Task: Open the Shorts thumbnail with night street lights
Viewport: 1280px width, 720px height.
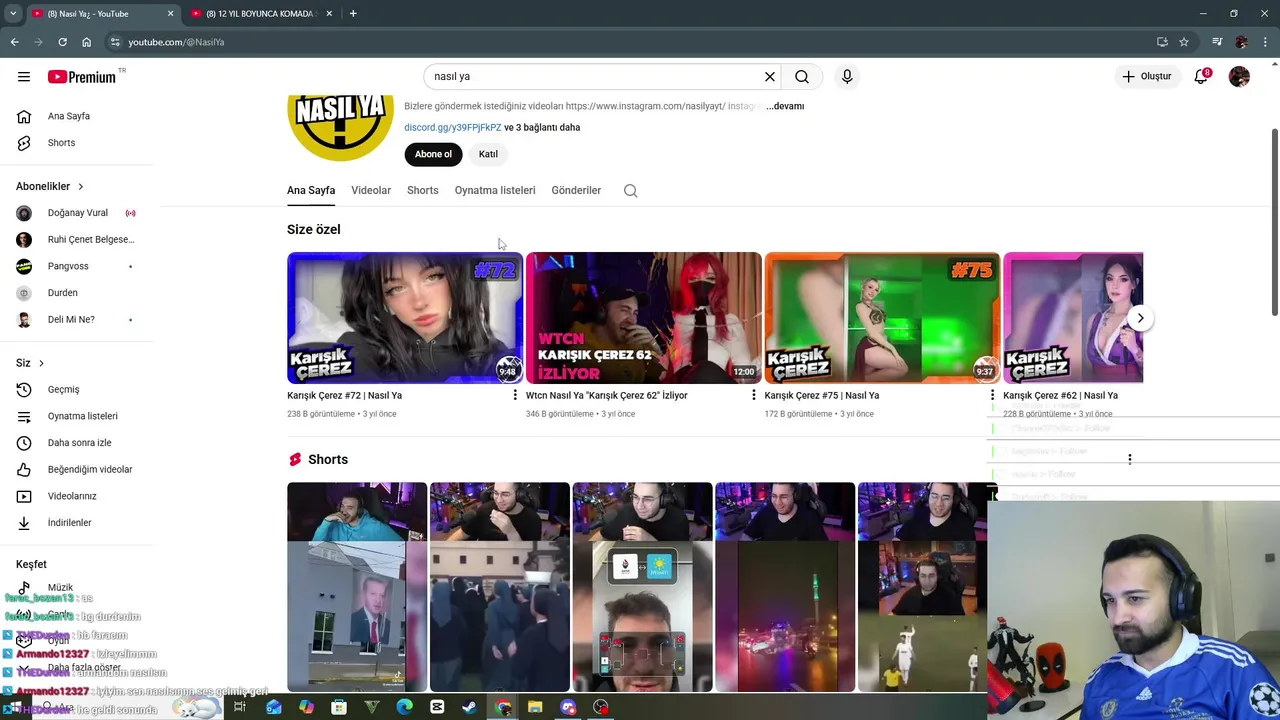Action: pos(785,587)
